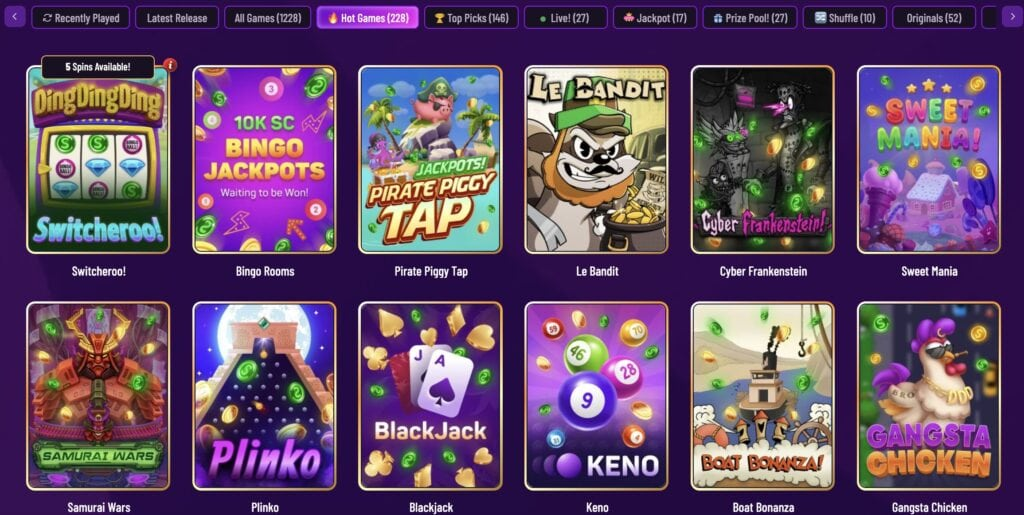
Task: Open the Keno game tile
Action: (x=596, y=396)
